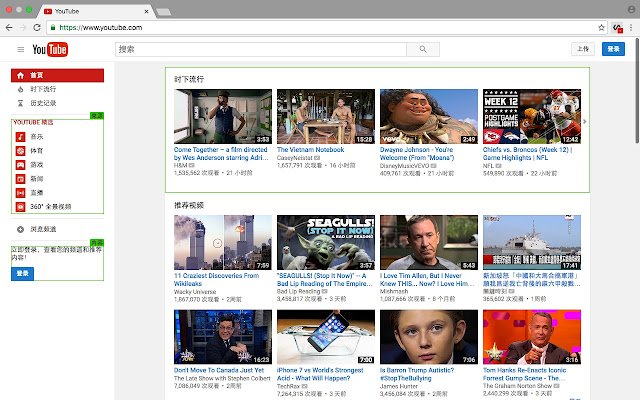Open a new browser tab
Image resolution: width=640 pixels, height=400 pixels.
164,12
